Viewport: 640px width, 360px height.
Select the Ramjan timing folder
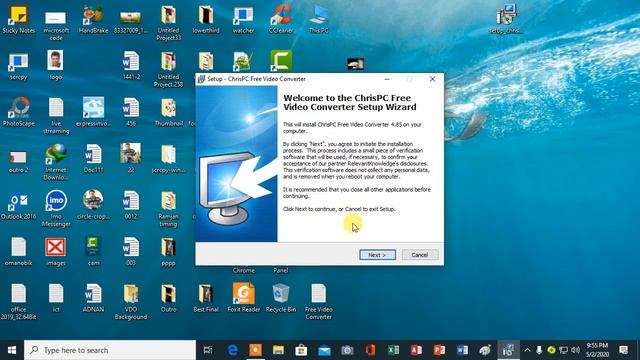coord(168,209)
